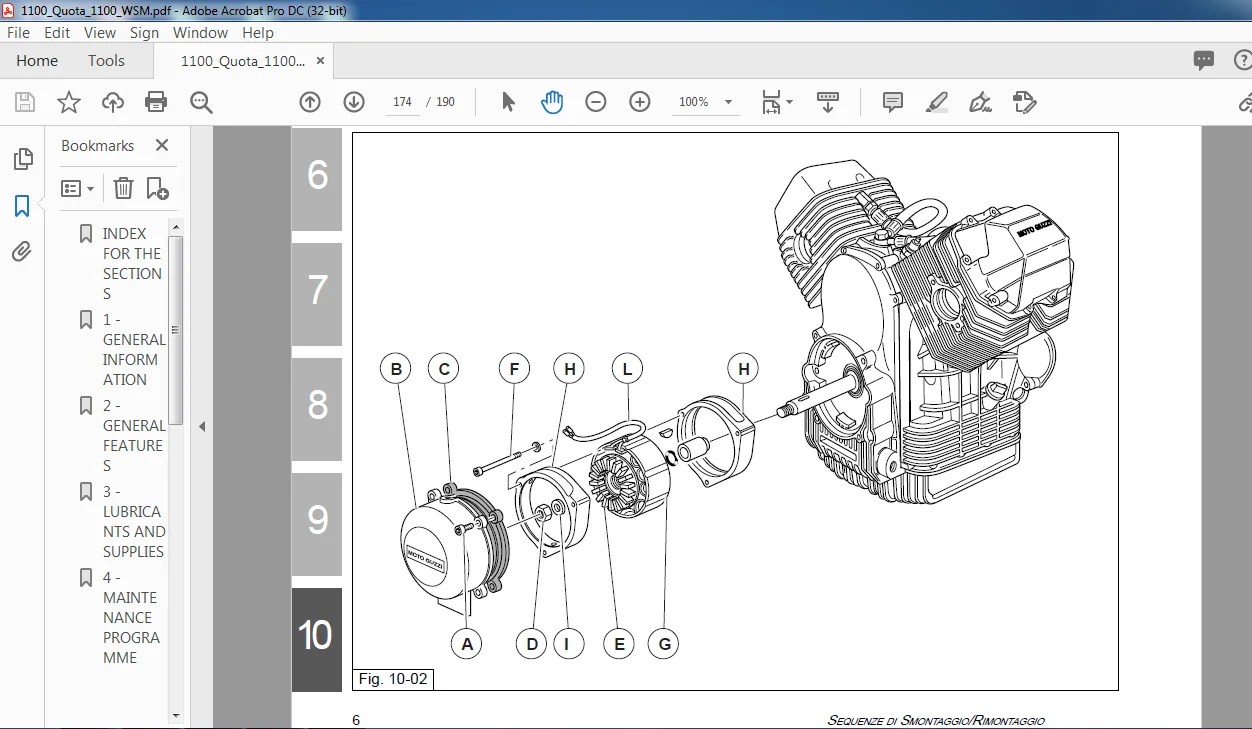Open the fit page options icon
Screen dimensions: 1252x729
(x=777, y=102)
